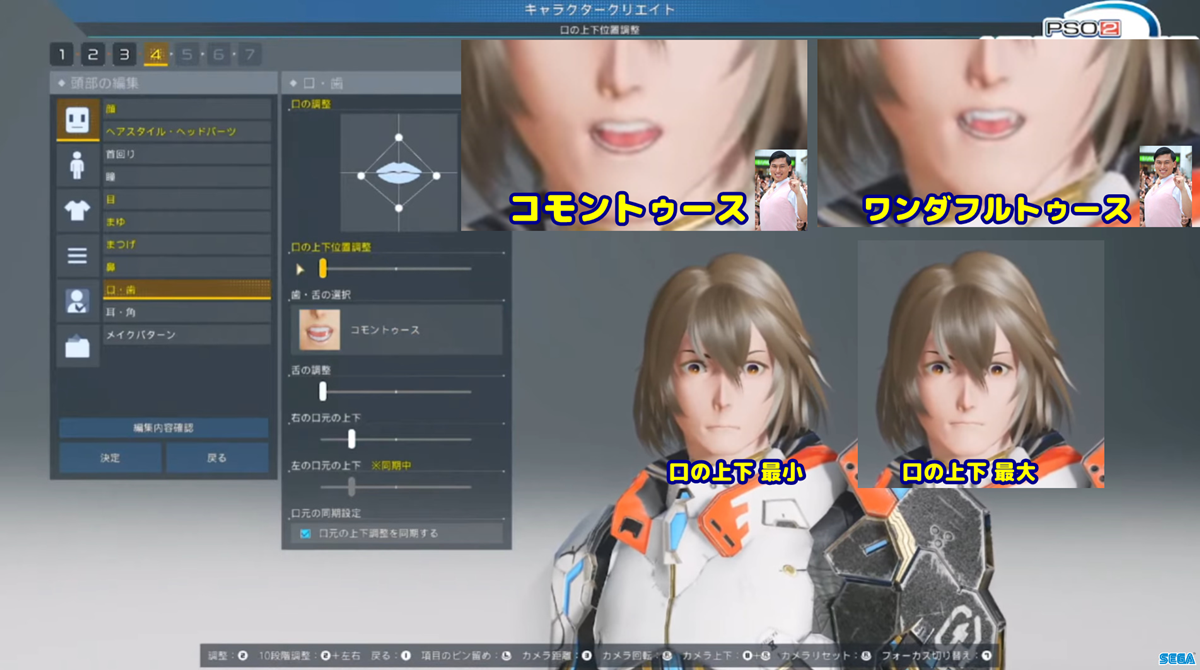
Task: Click the コモントゥース comparison image
Action: click(634, 134)
